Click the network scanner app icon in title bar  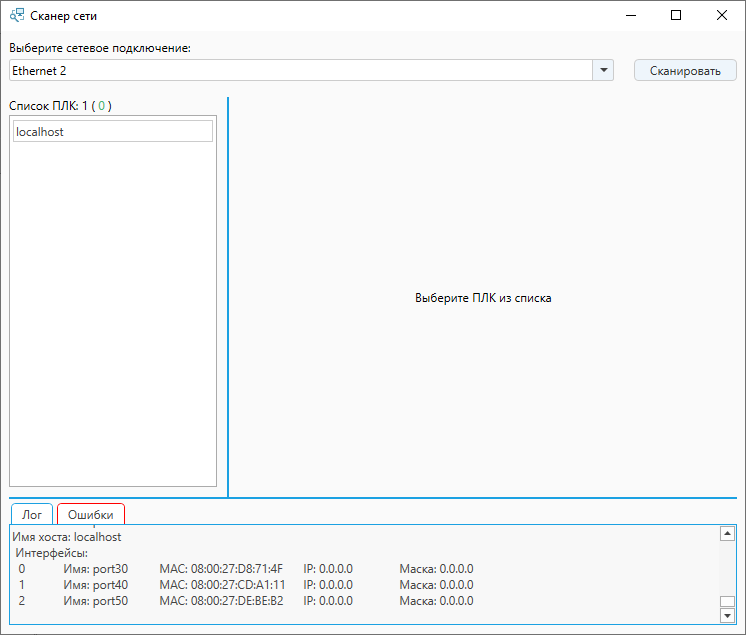[16, 16]
